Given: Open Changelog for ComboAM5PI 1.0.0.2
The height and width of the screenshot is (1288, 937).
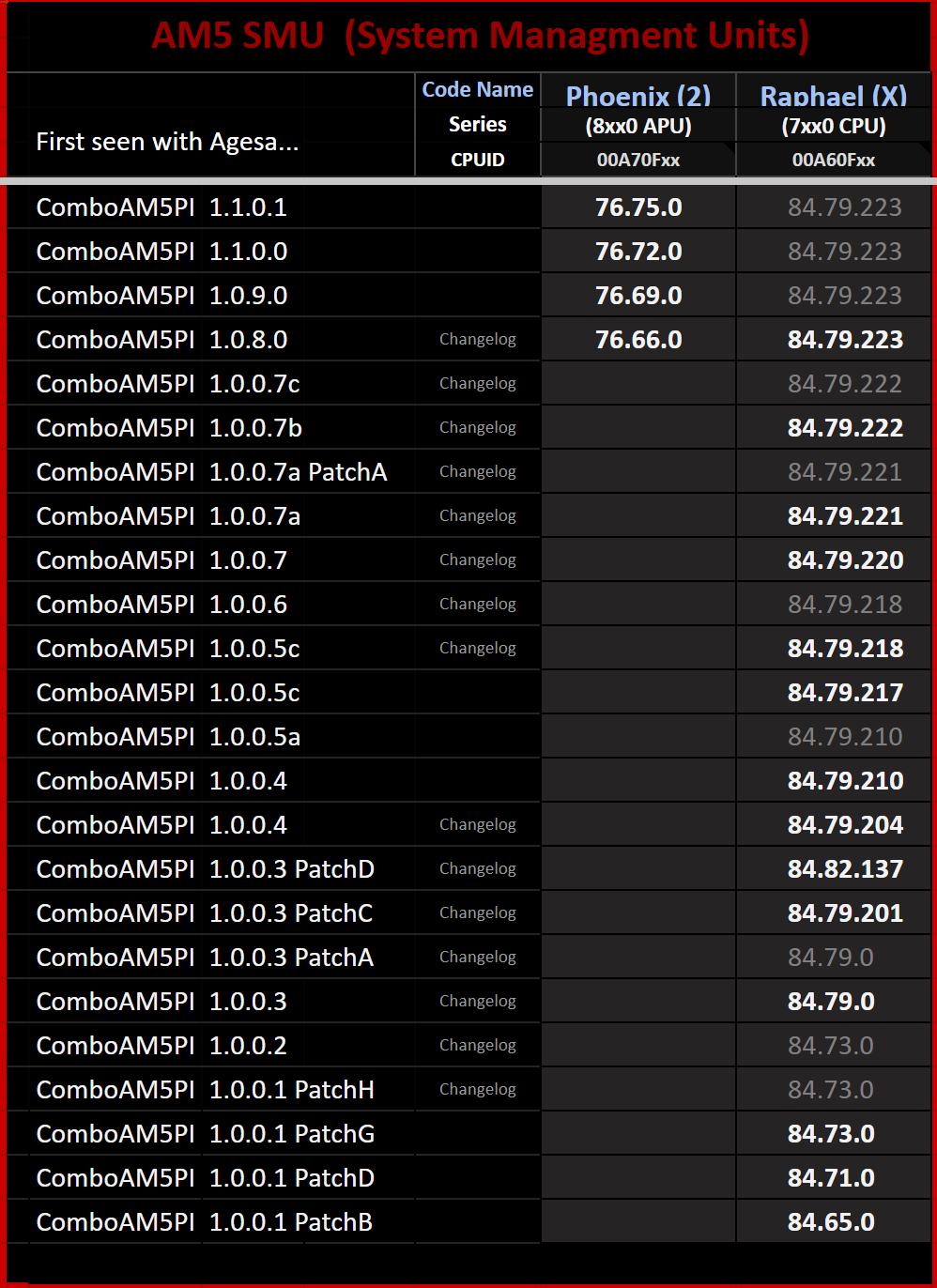Looking at the screenshot, I should [x=477, y=1045].
